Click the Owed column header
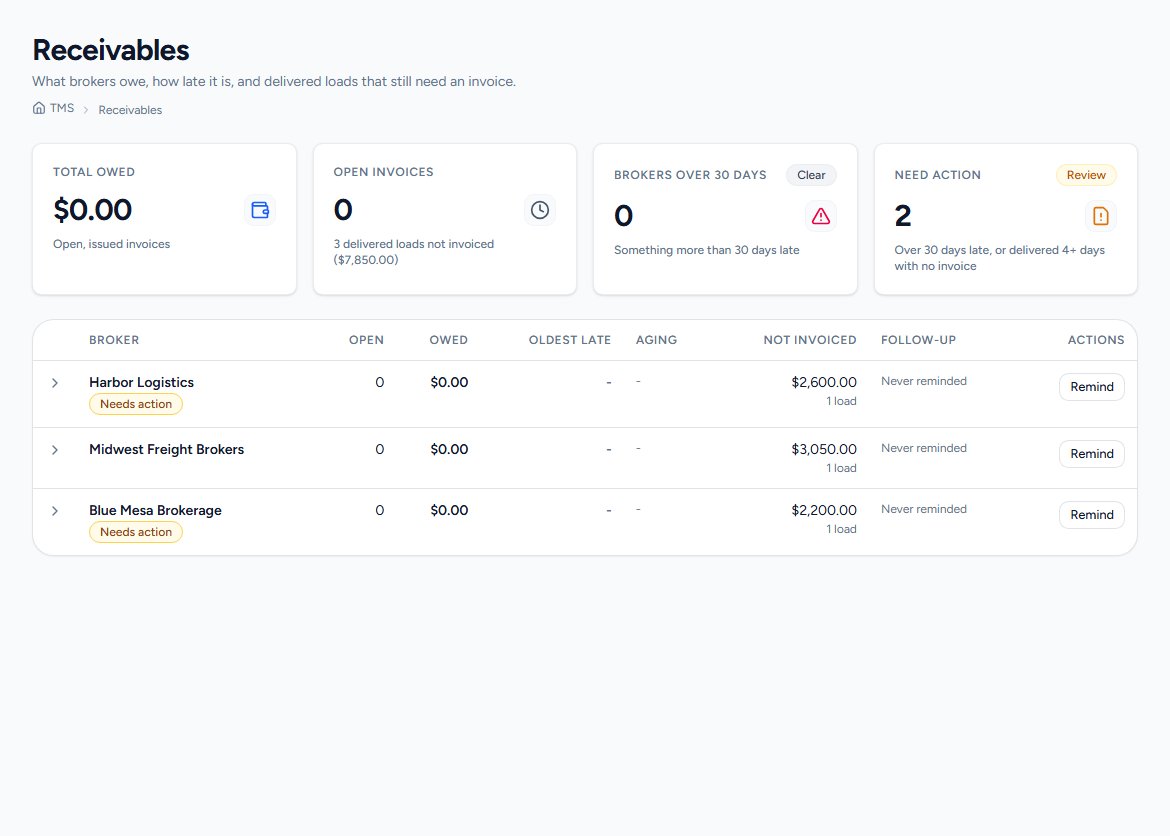This screenshot has height=836, width=1170. click(x=448, y=340)
